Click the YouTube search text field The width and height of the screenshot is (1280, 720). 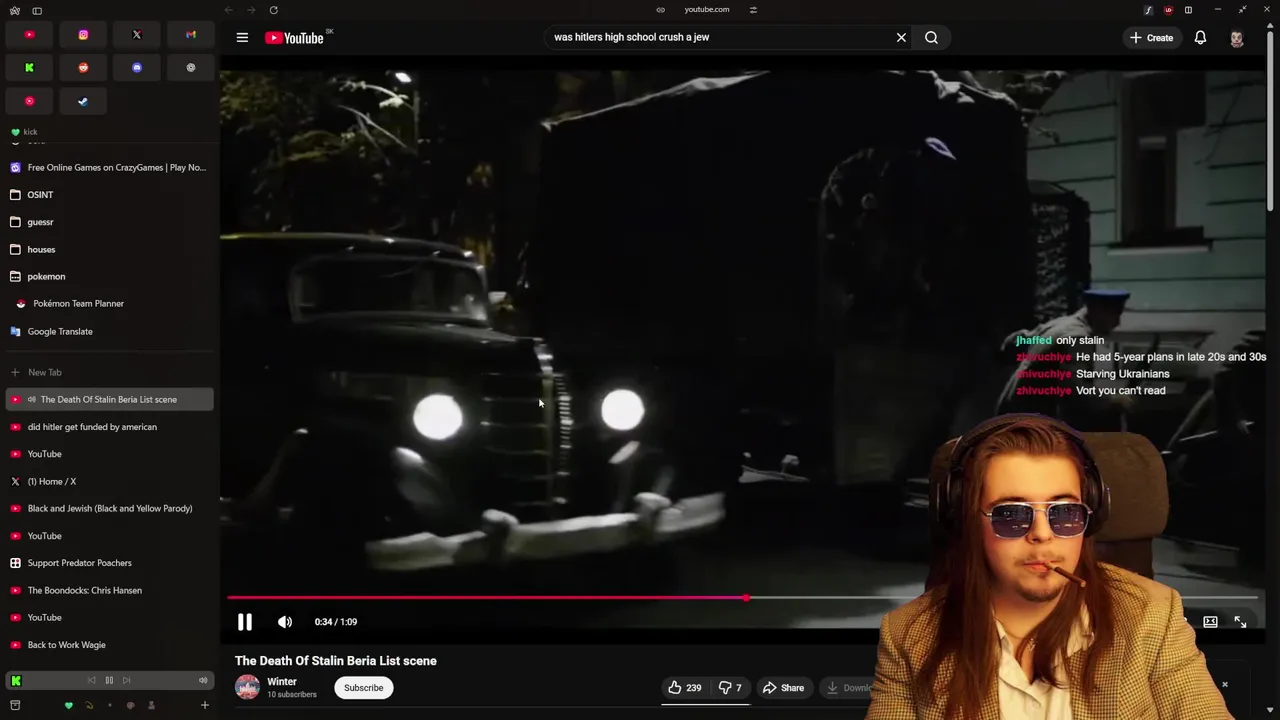coord(720,37)
